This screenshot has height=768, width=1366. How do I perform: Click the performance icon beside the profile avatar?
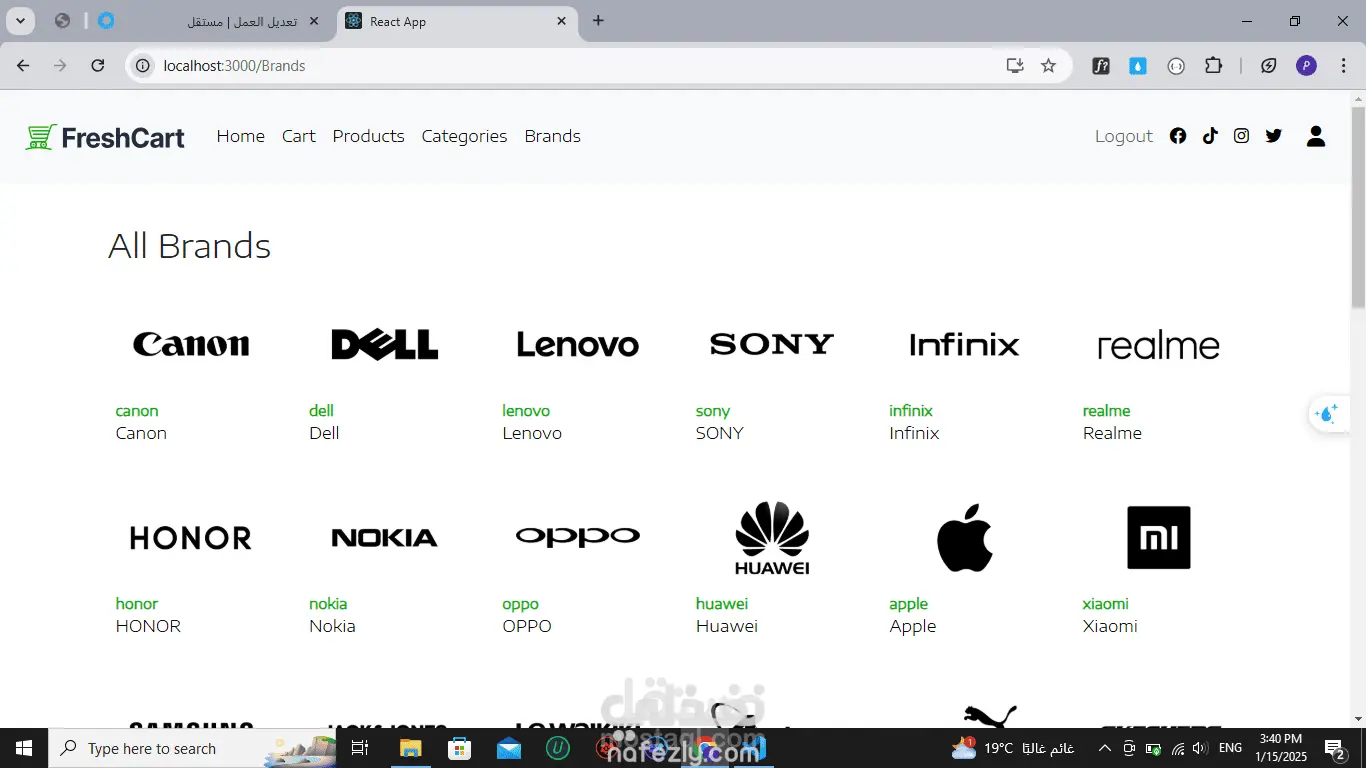coord(1268,66)
